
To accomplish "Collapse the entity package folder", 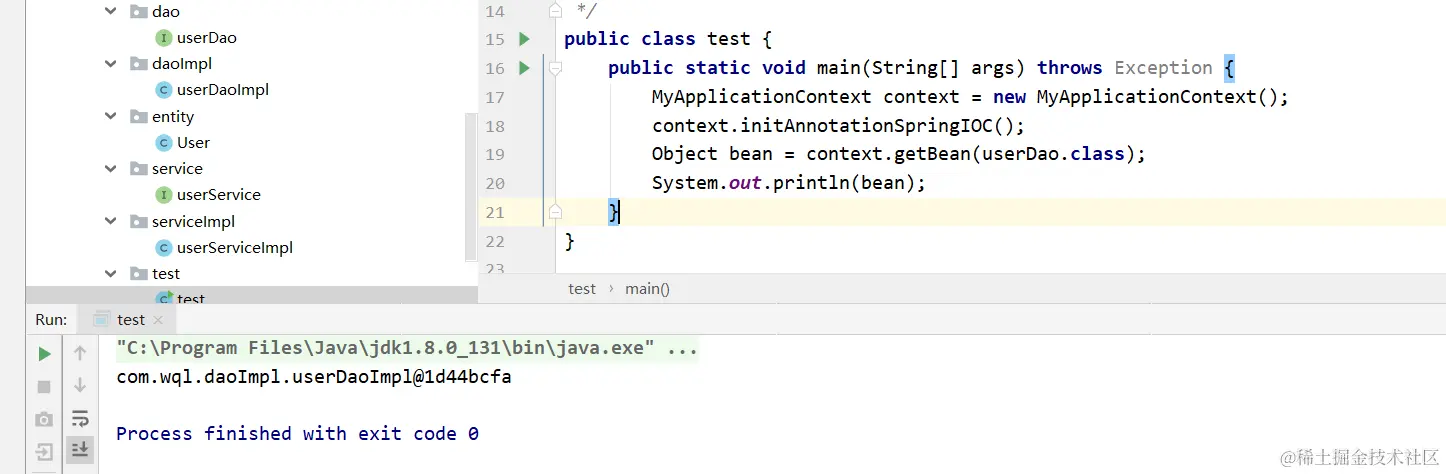I will click(111, 117).
